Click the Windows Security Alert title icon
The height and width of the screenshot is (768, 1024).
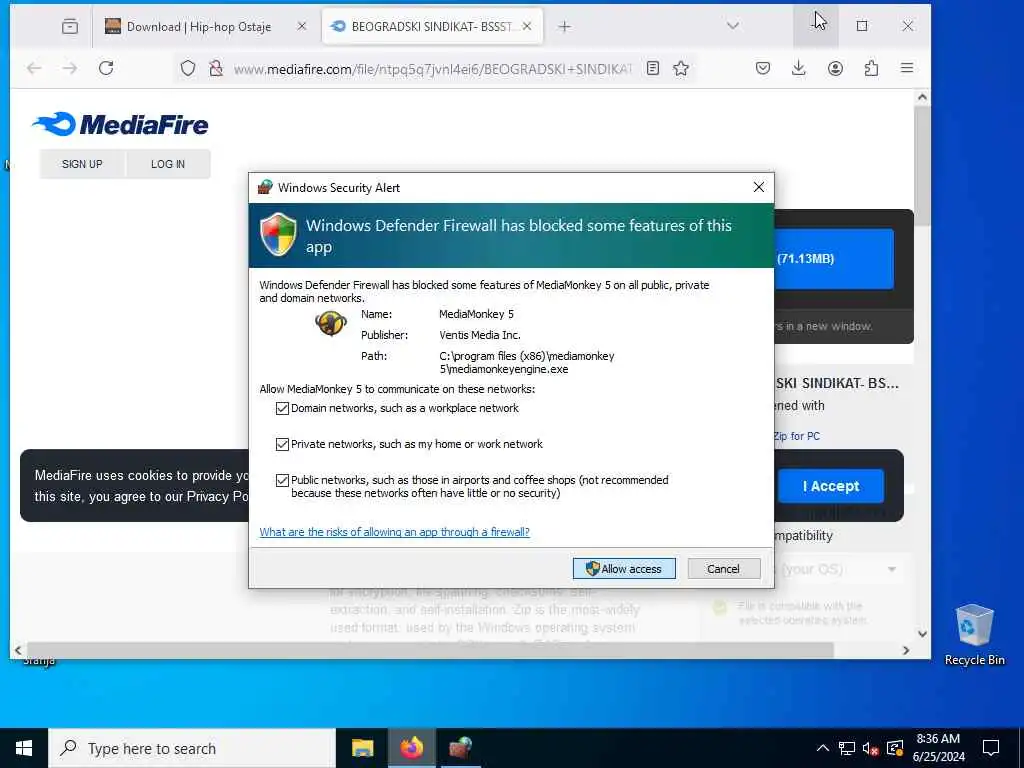[x=264, y=187]
